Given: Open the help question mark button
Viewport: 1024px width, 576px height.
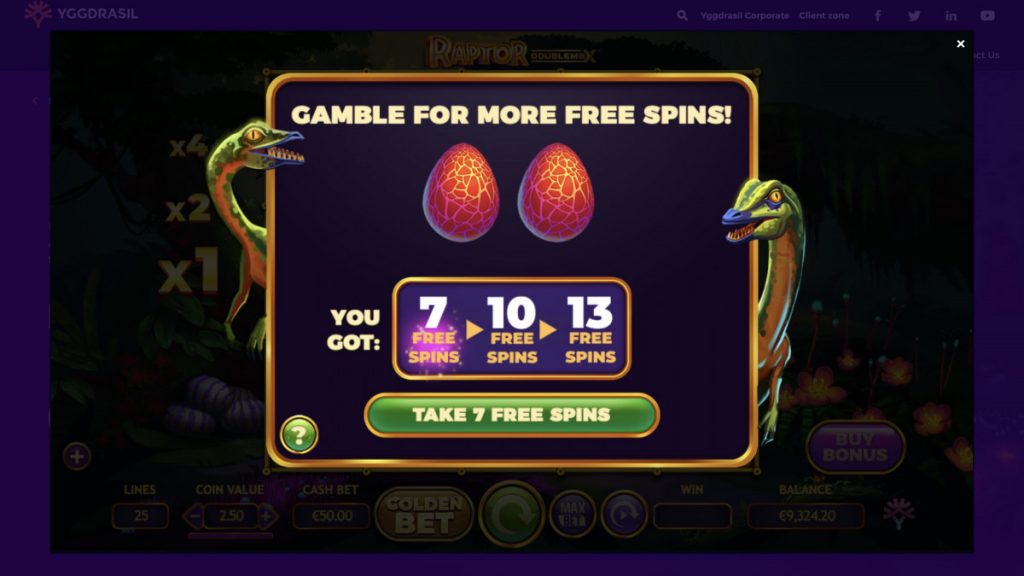Looking at the screenshot, I should (299, 434).
